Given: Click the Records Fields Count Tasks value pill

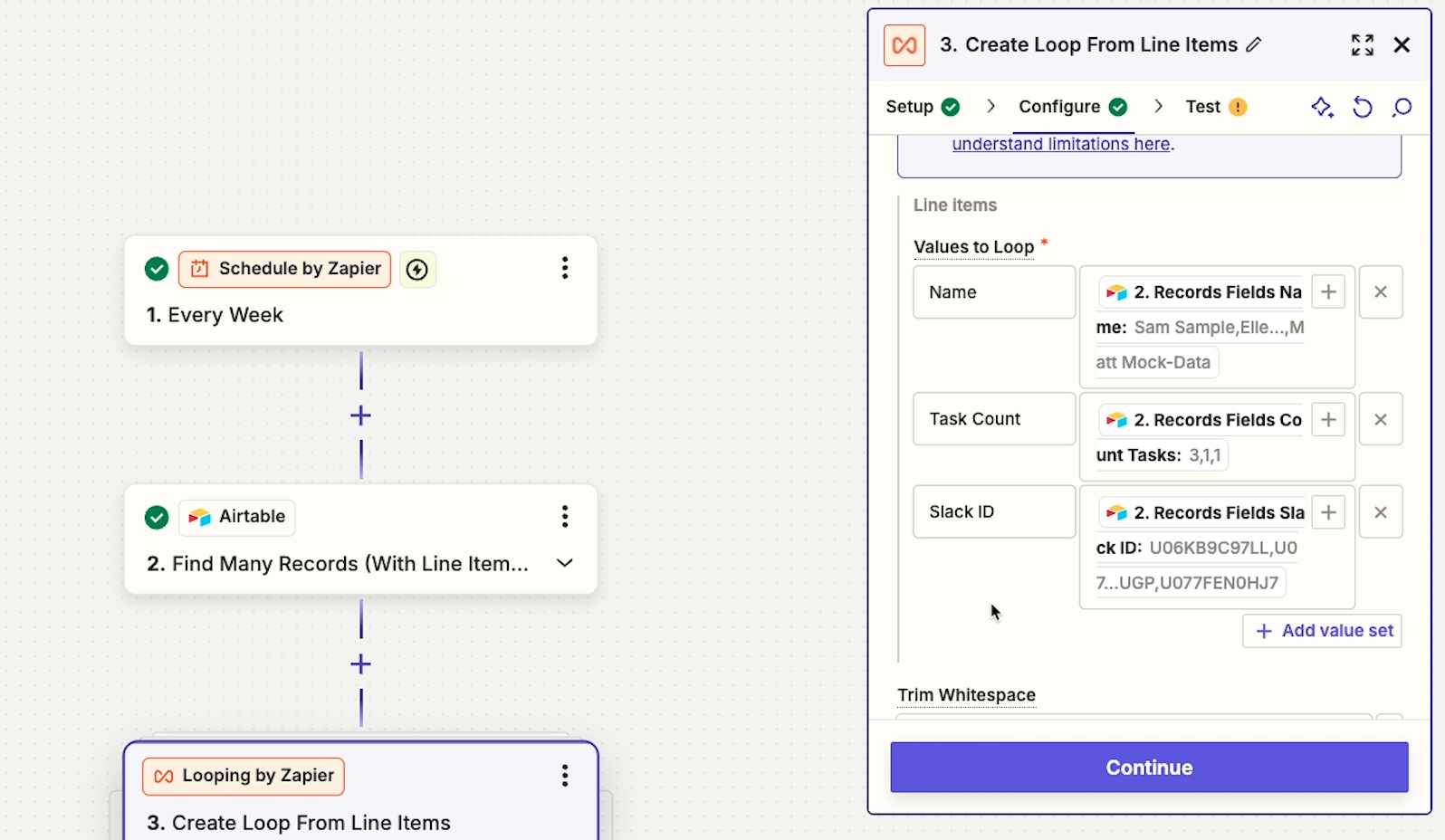Looking at the screenshot, I should click(1201, 437).
